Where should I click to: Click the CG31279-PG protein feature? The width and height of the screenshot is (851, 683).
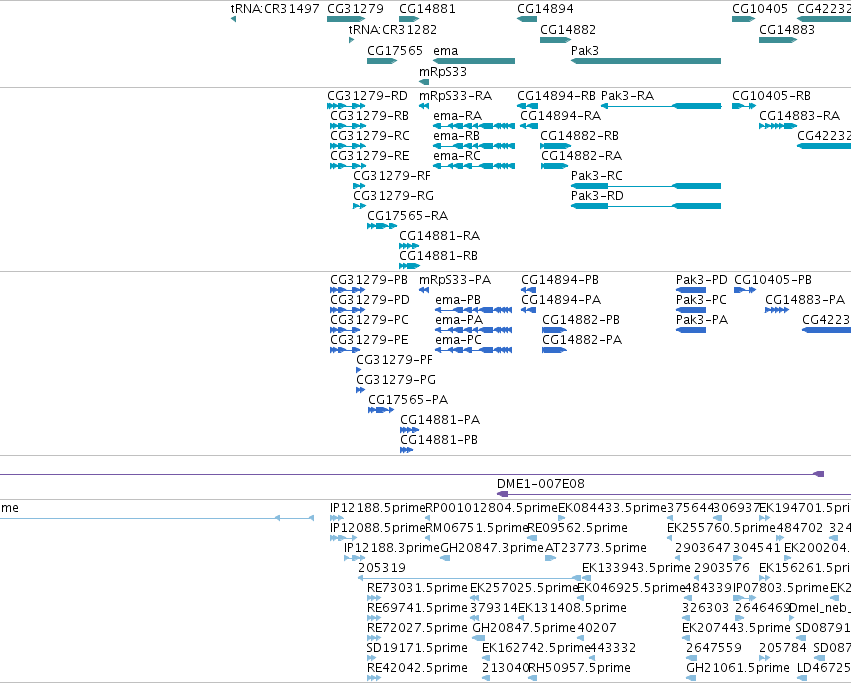[360, 390]
